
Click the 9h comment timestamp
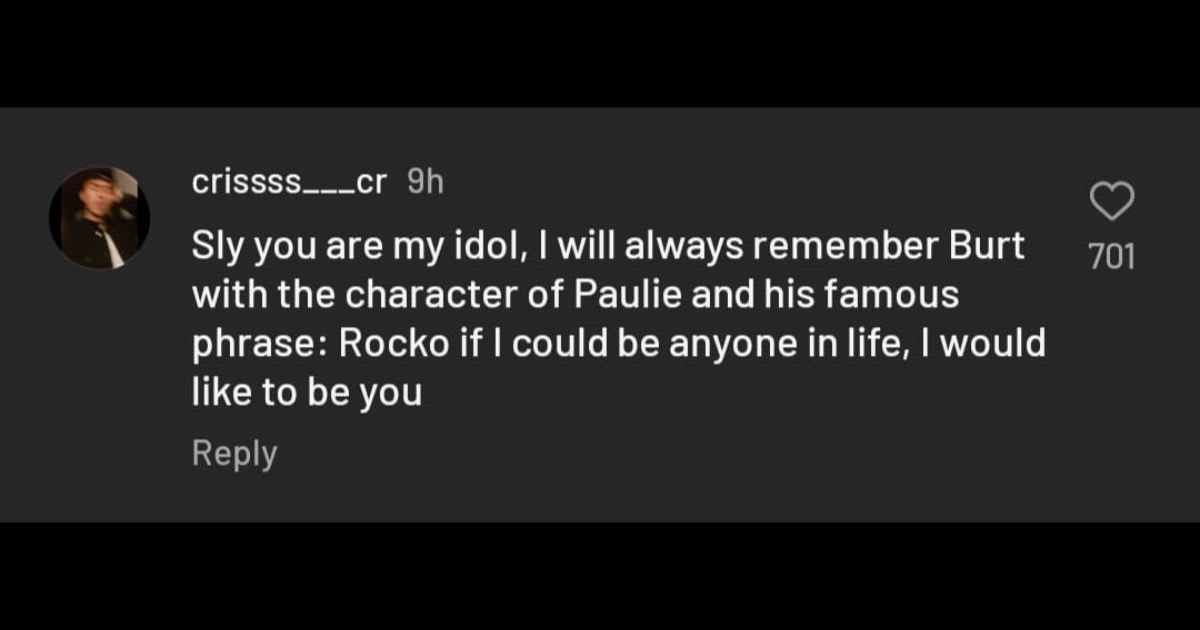coord(426,183)
